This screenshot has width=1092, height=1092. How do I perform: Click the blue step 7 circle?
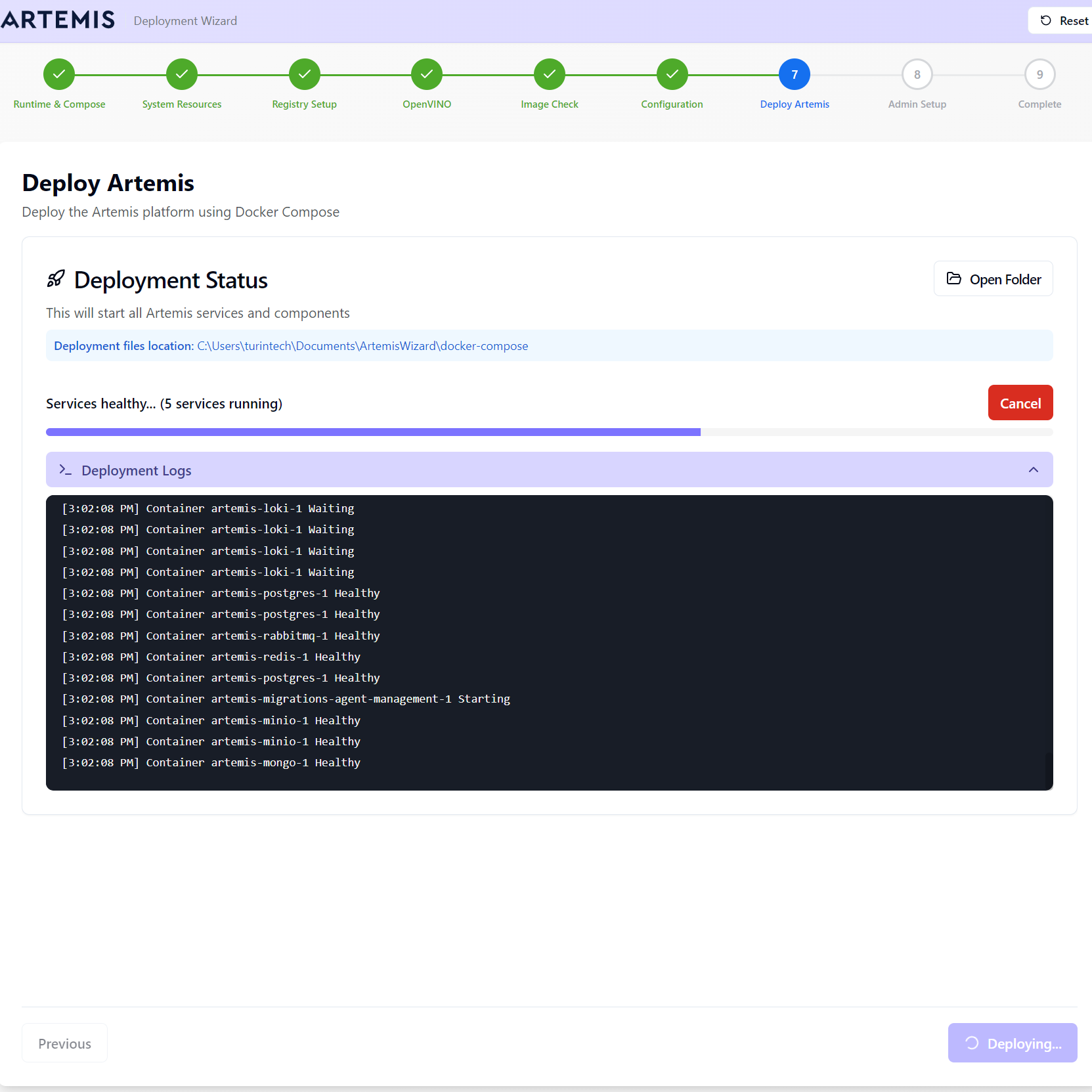[795, 74]
